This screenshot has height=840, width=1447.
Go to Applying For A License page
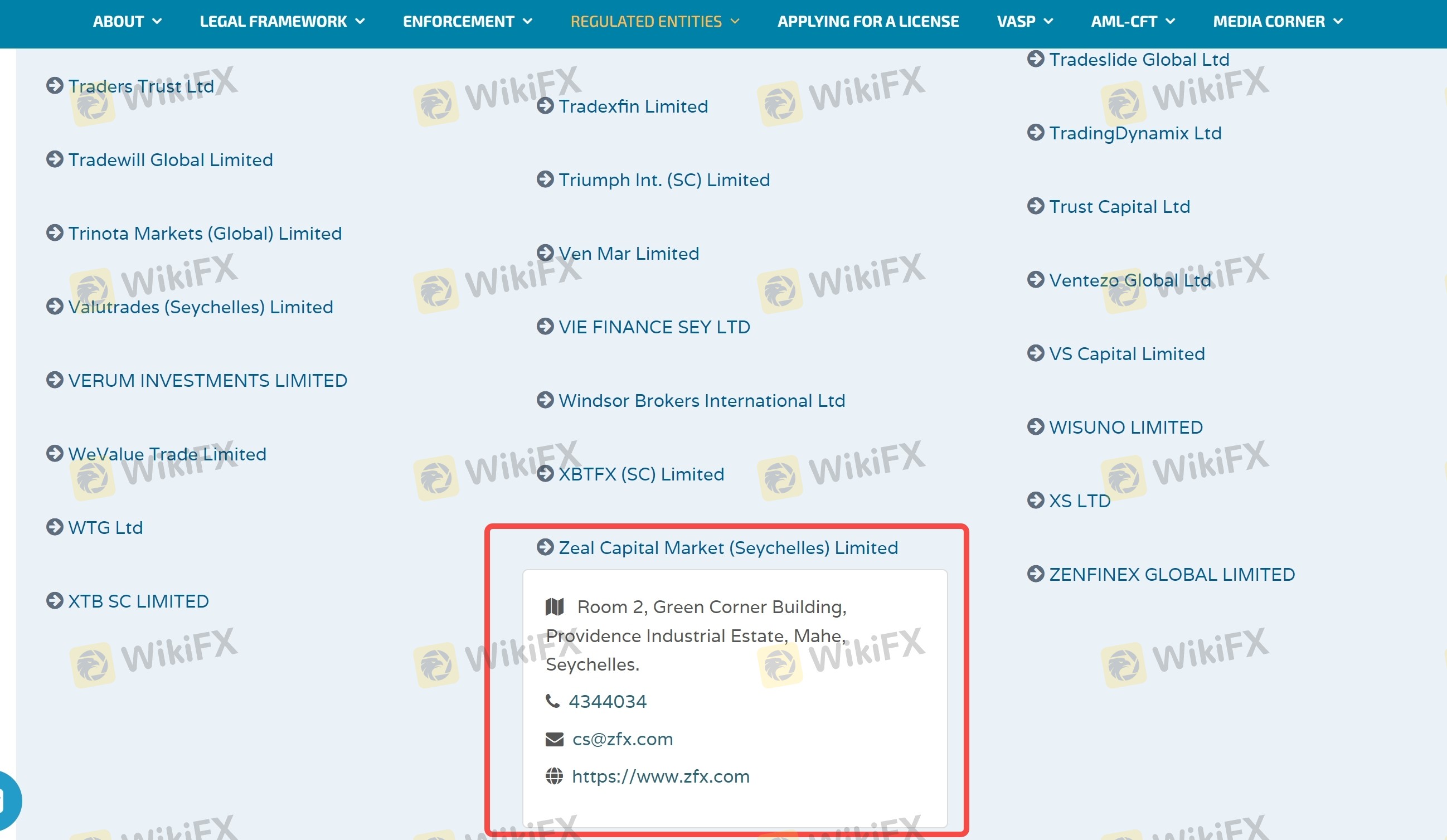868,22
